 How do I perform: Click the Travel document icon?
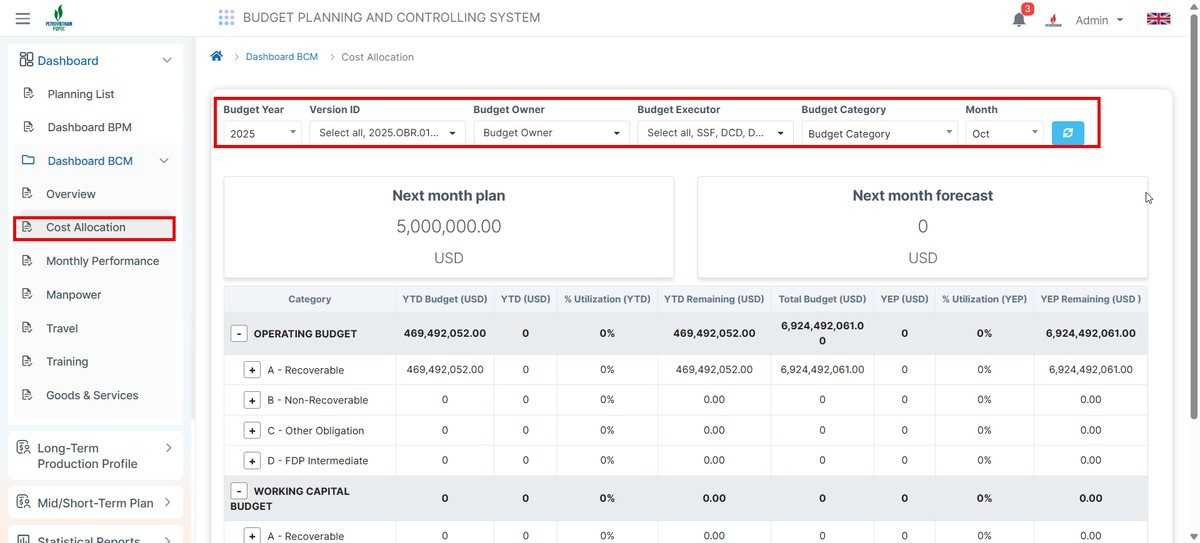click(27, 327)
